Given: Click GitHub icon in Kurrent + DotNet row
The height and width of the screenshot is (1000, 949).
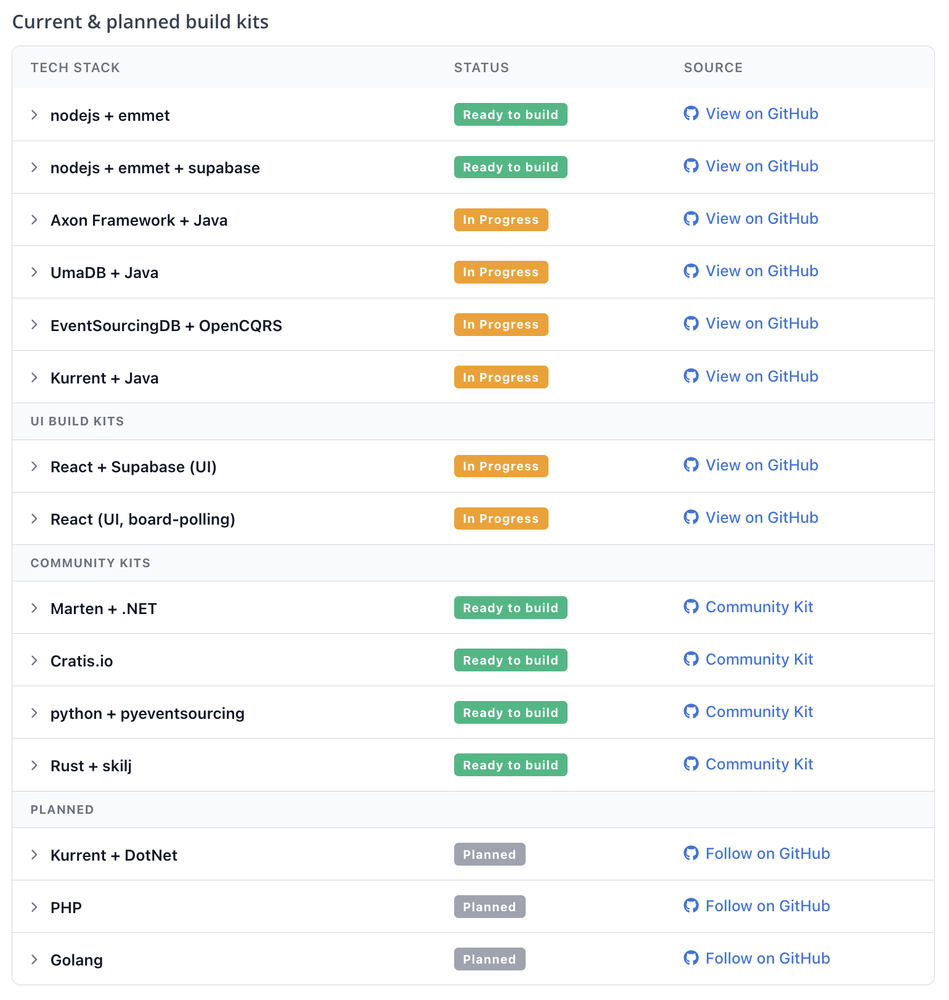Looking at the screenshot, I should click(691, 853).
